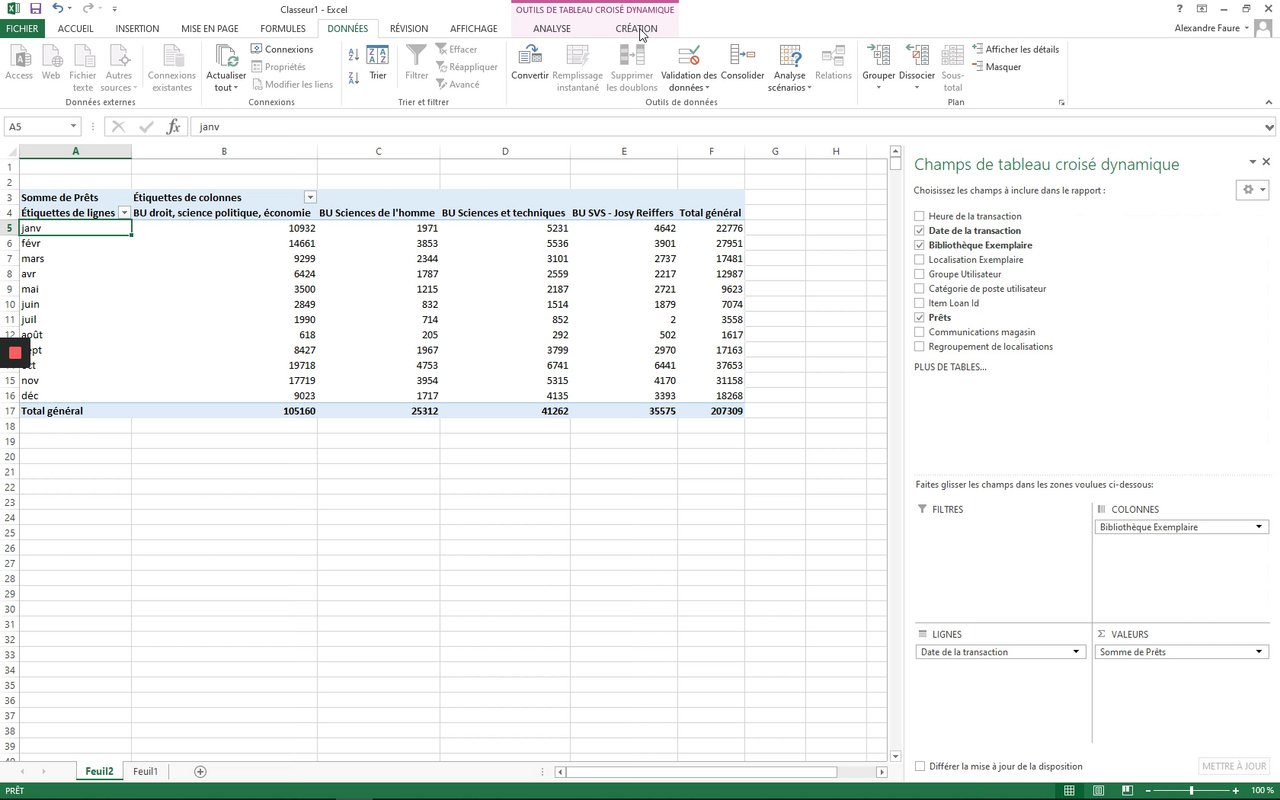
Task: Expand the formula bar
Action: [1270, 127]
